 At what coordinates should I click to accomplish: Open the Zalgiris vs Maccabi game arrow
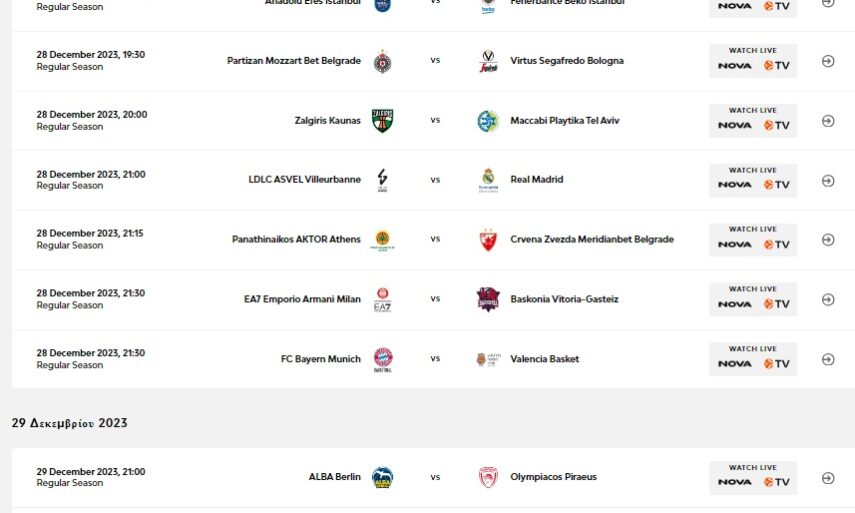pos(827,121)
